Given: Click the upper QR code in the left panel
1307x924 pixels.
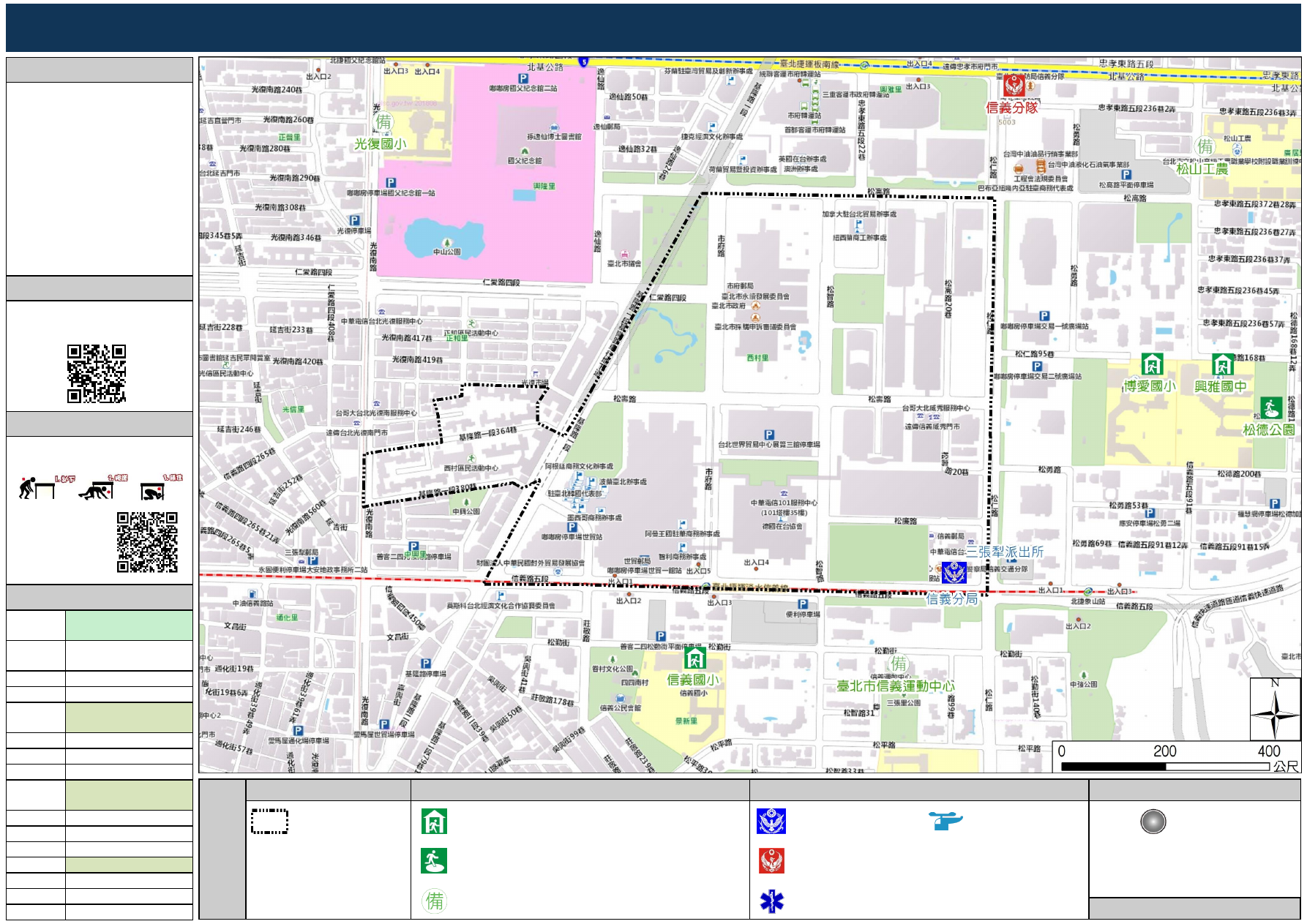Looking at the screenshot, I should click(x=97, y=374).
